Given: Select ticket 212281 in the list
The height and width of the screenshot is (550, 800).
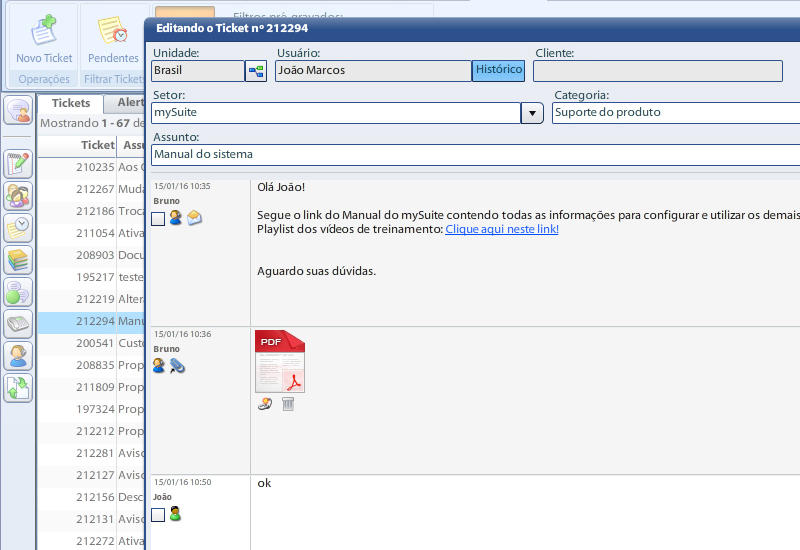Looking at the screenshot, I should point(92,453).
